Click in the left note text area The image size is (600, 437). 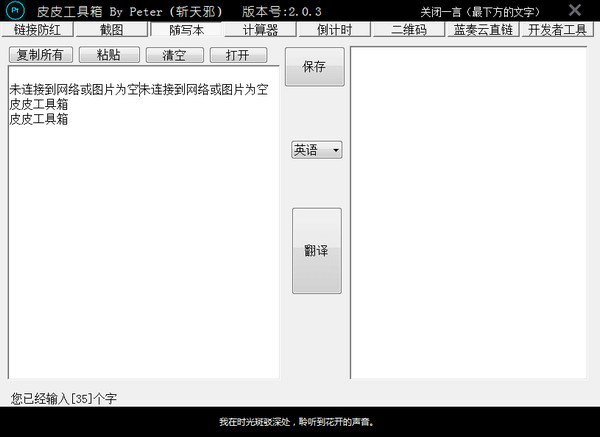click(143, 222)
